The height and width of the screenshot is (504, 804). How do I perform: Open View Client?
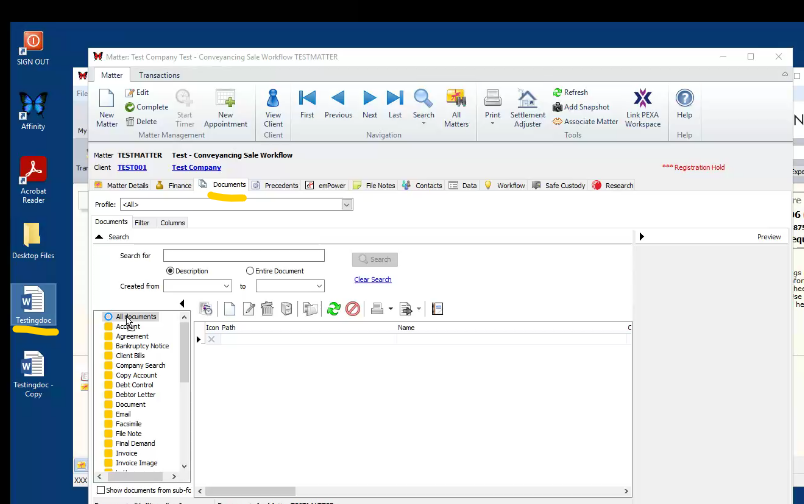(273, 108)
